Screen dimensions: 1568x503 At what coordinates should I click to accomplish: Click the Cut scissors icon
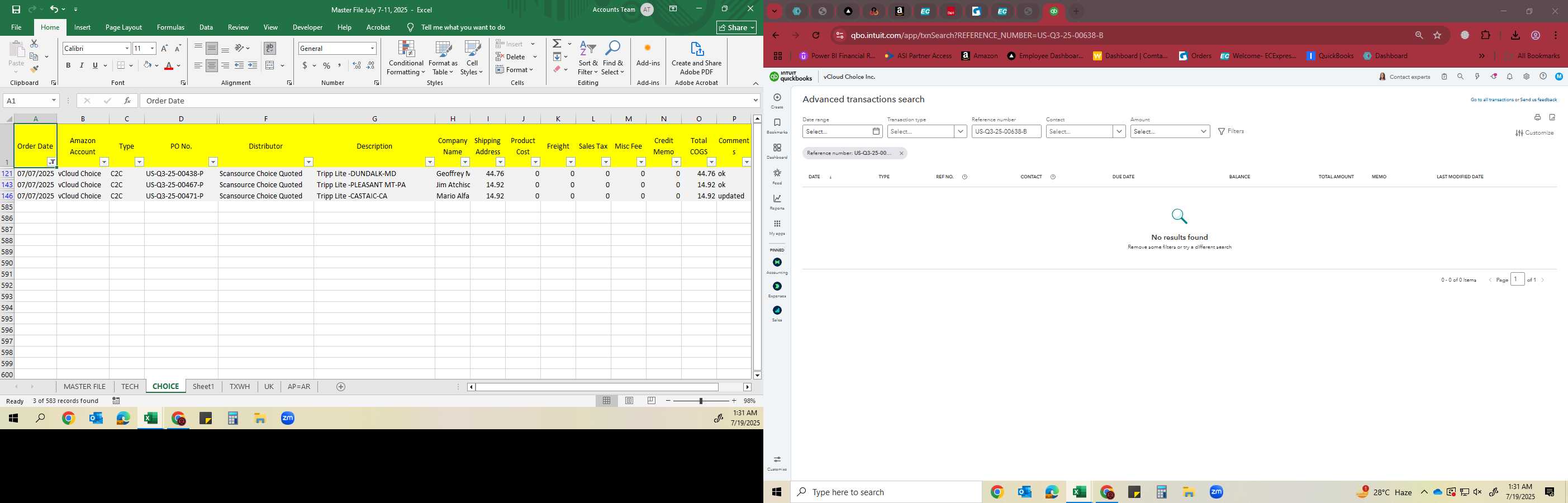34,44
